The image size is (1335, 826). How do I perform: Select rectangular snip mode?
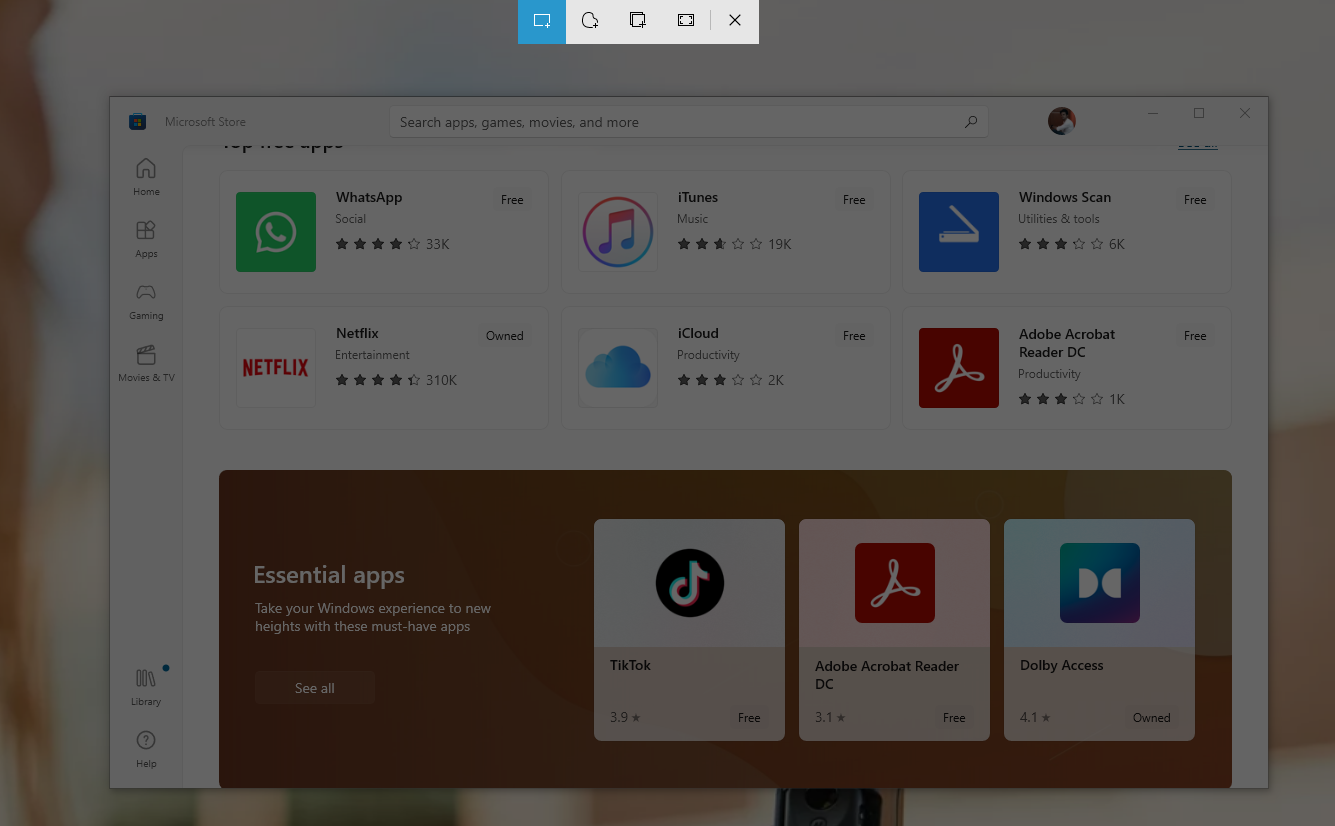click(542, 21)
